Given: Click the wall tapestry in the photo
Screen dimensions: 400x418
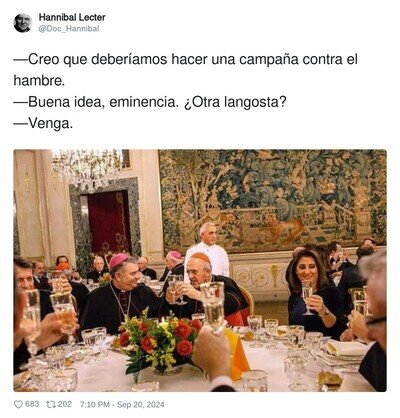Looking at the screenshot, I should [273, 199].
